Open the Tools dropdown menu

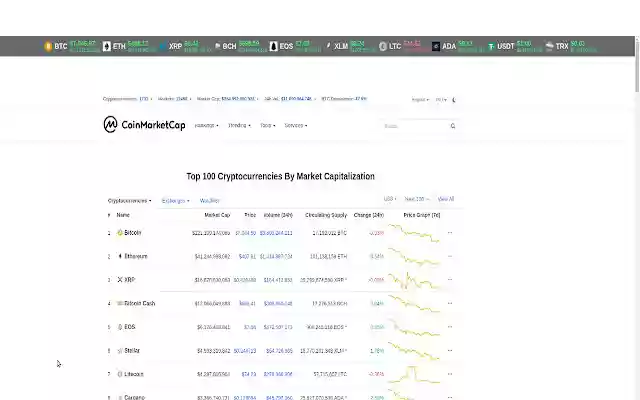point(268,125)
